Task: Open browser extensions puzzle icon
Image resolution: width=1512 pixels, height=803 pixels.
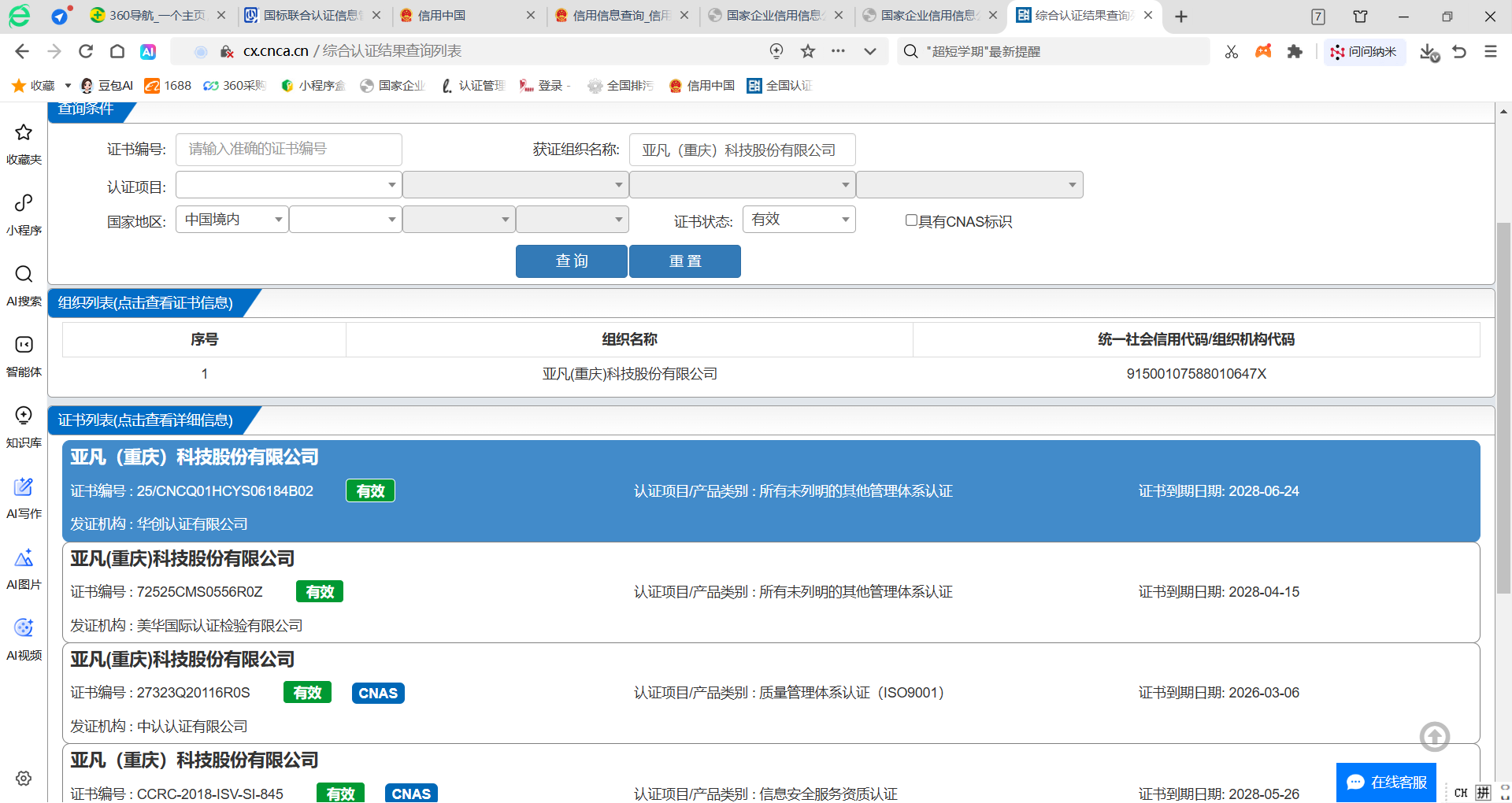Action: point(1295,51)
